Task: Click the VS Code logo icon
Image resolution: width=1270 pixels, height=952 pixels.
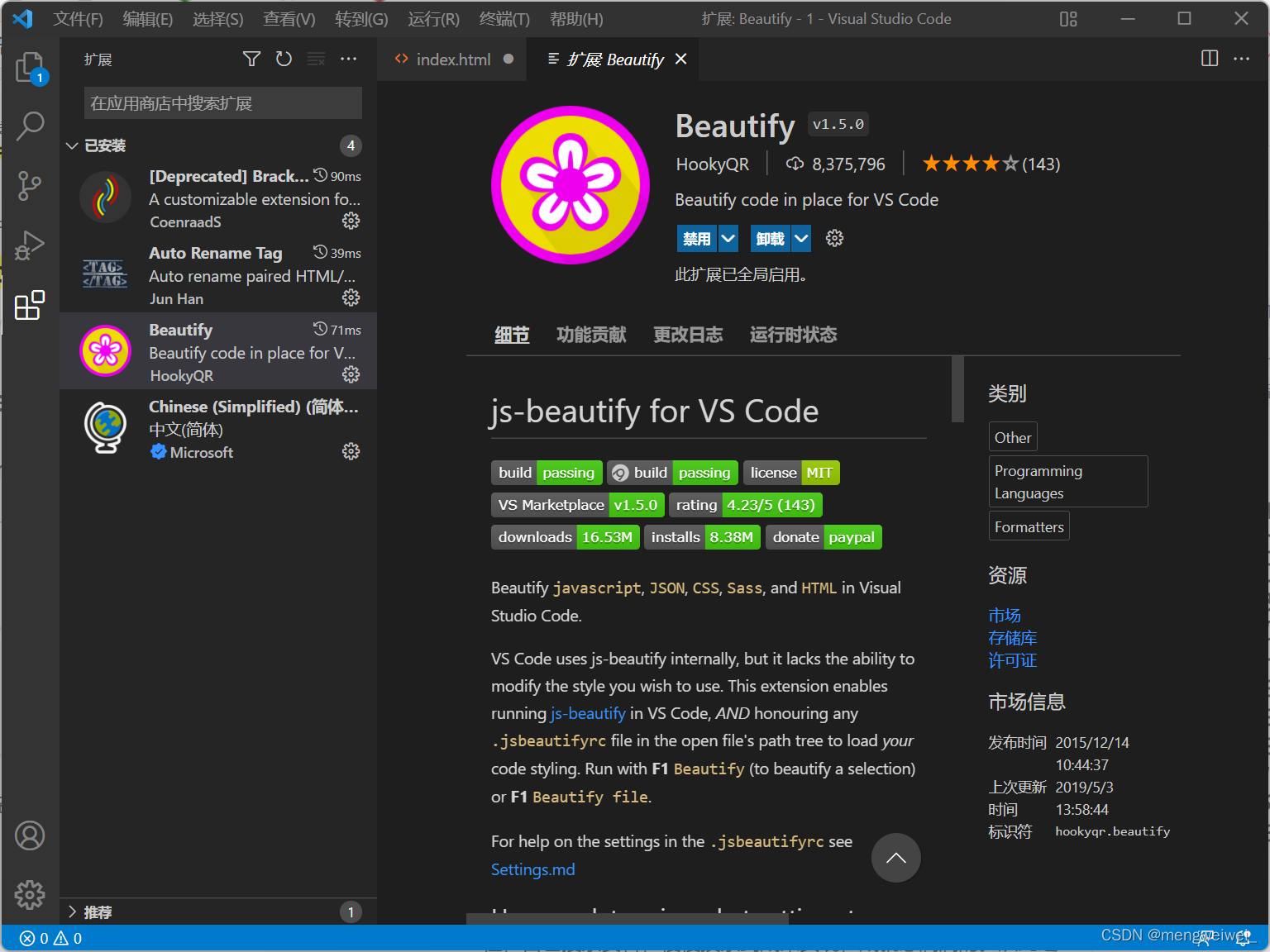Action: pos(22,18)
